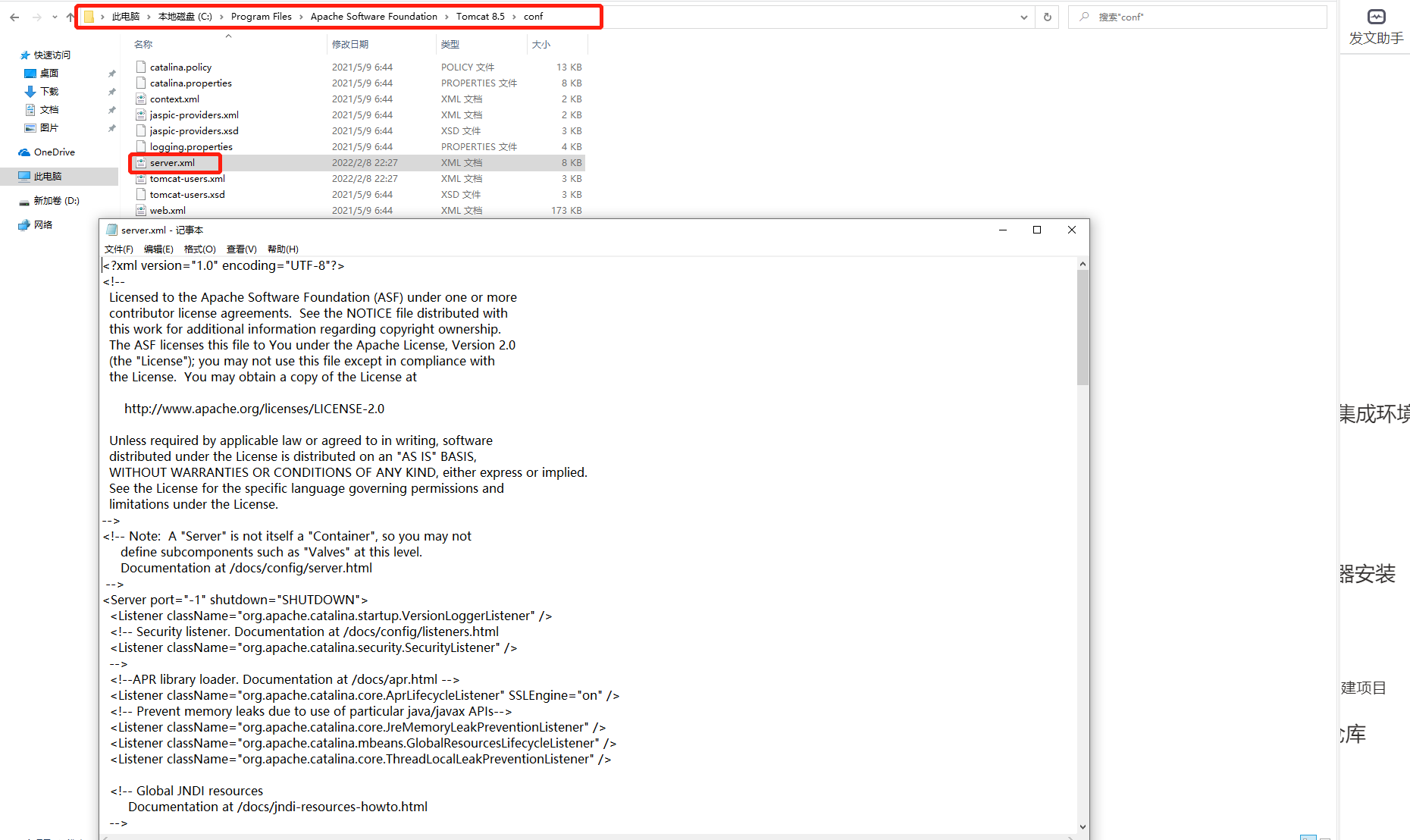Viewport: 1410px width, 840px height.
Task: Click the context.xml file icon
Action: 141,99
